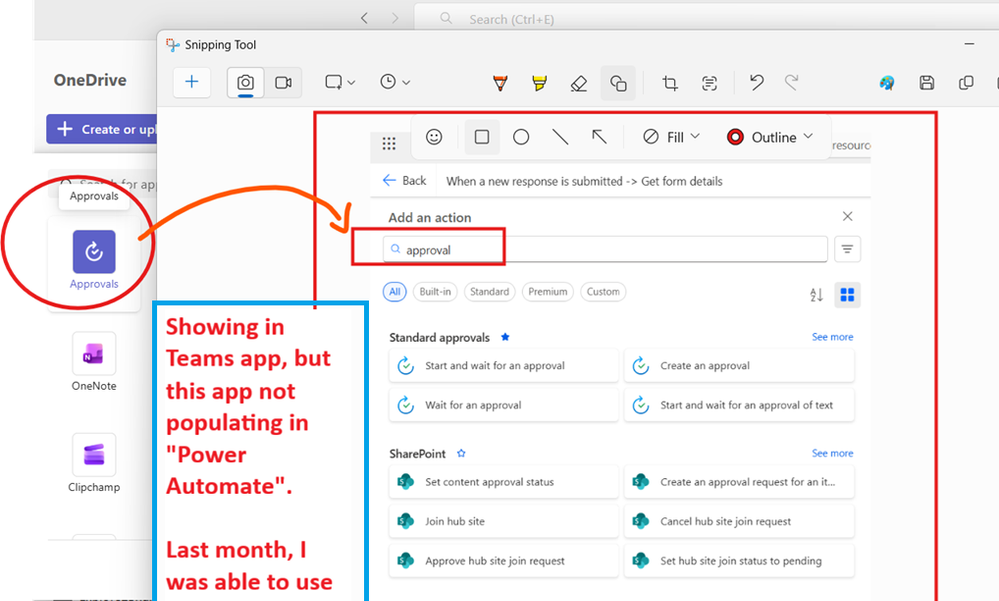Click the A-Z sort icon

pos(817,295)
